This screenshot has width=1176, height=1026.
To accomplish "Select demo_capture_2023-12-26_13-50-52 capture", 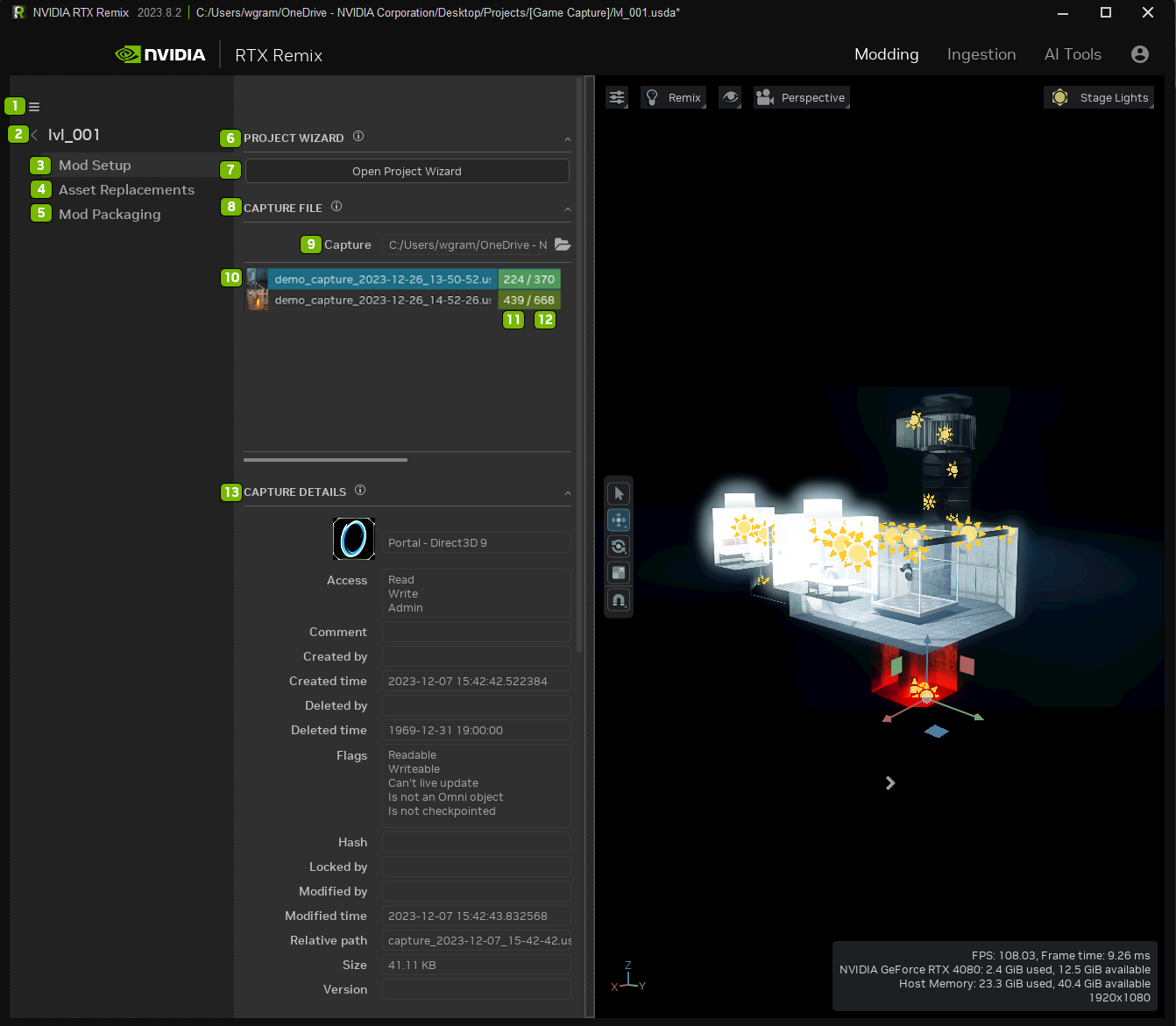I will click(382, 279).
